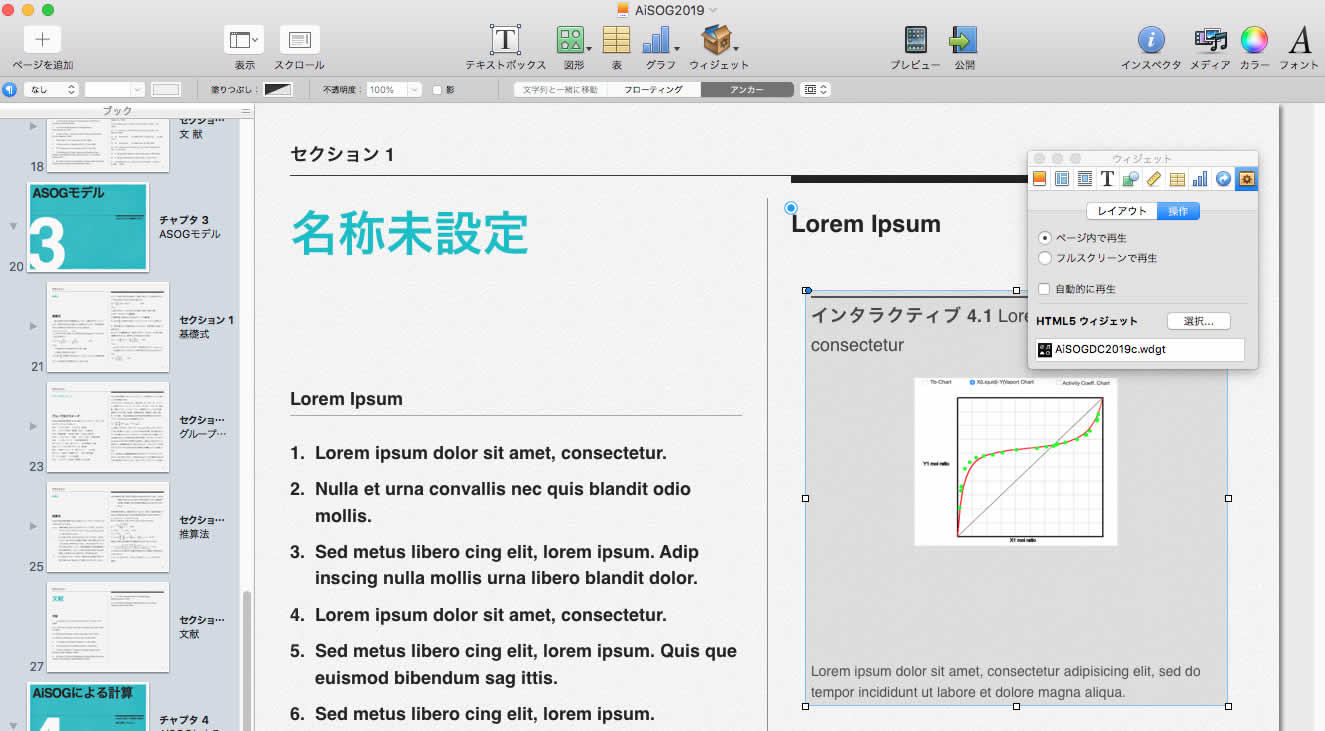
Task: Click the 公開 publish icon
Action: (x=963, y=40)
